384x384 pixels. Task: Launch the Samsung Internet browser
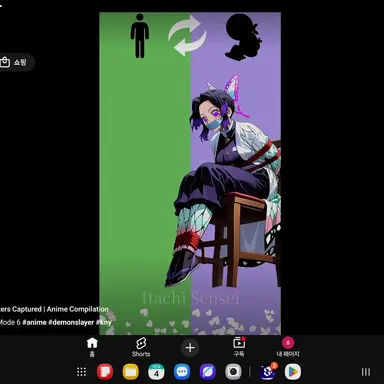(x=207, y=372)
